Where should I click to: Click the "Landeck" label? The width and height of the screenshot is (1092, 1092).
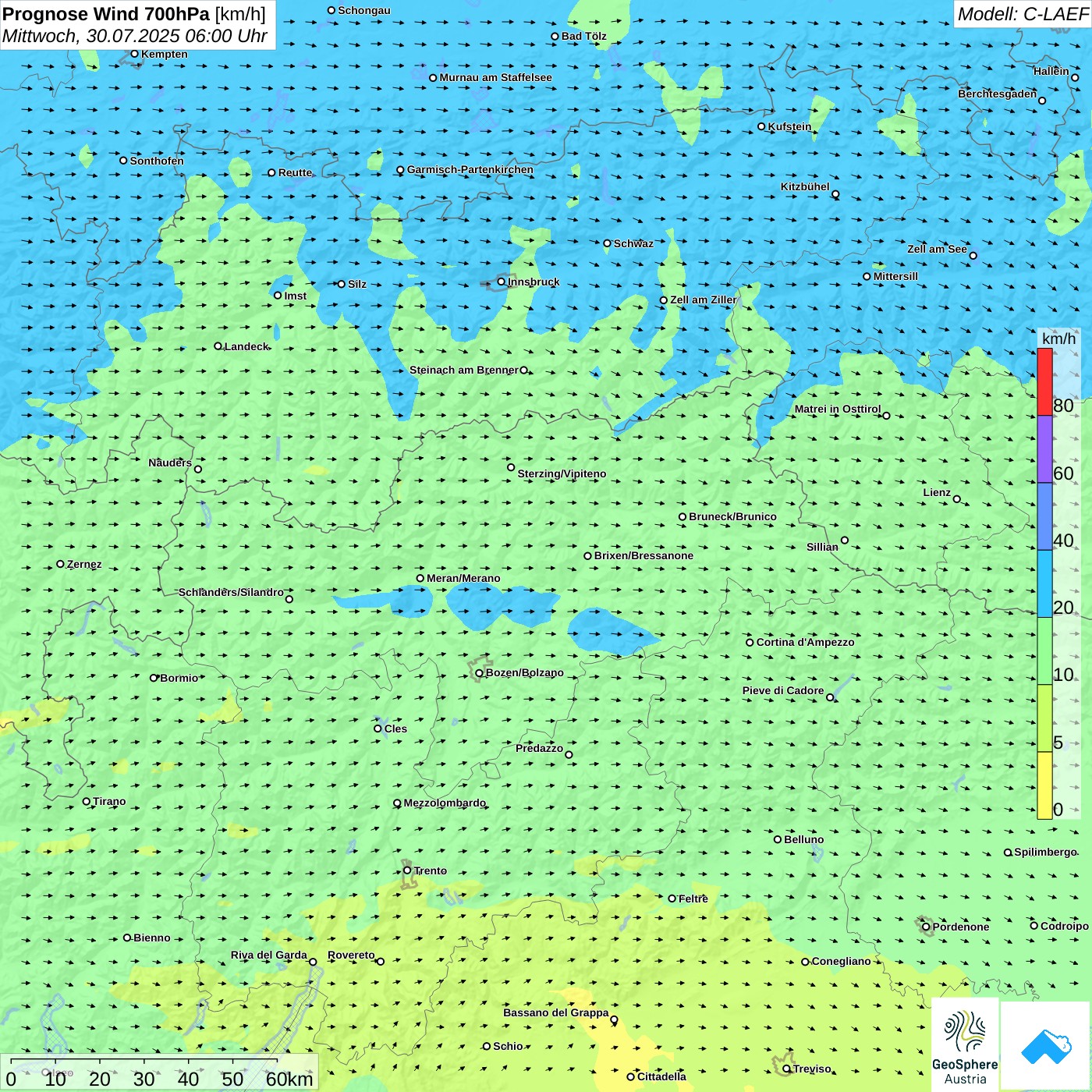coord(246,346)
